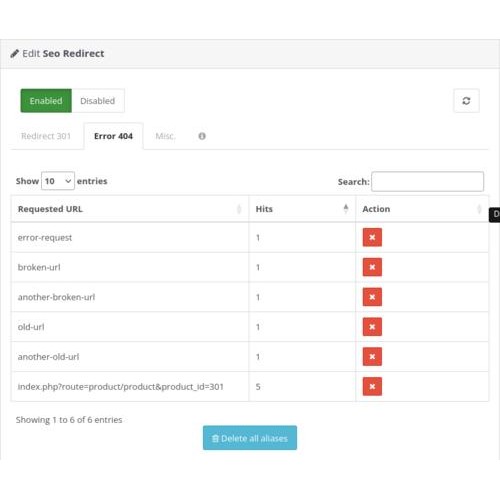The width and height of the screenshot is (500, 500).
Task: Sort table by Hits column
Action: point(302,209)
